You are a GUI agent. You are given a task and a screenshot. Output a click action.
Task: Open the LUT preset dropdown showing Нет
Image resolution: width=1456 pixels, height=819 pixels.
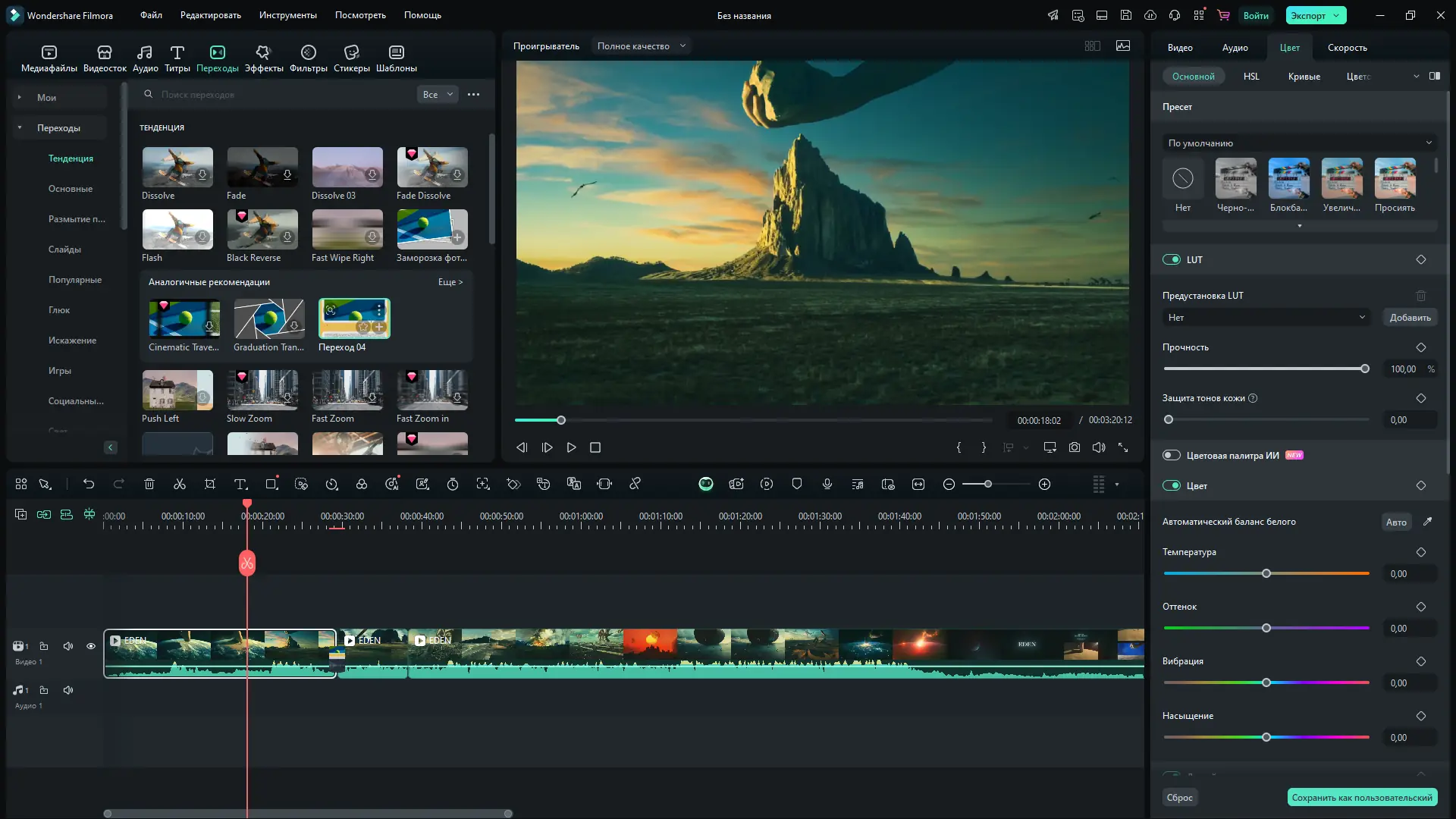[x=1266, y=318]
